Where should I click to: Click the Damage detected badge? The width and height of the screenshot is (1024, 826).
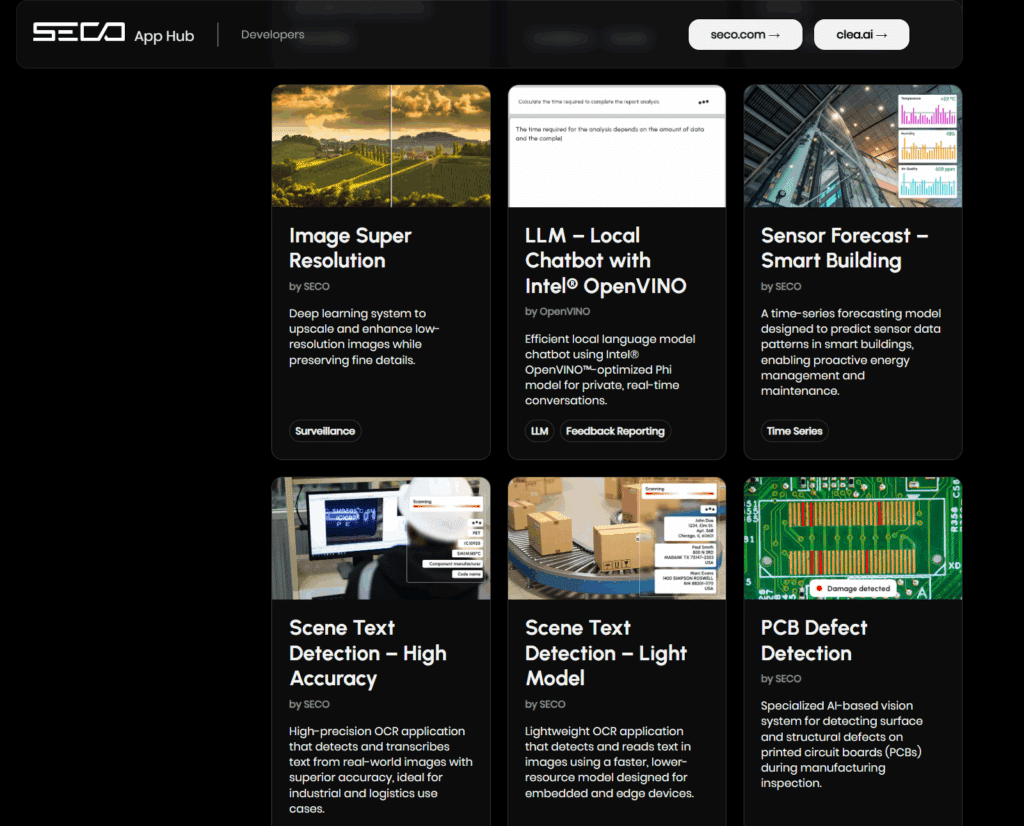tap(853, 588)
